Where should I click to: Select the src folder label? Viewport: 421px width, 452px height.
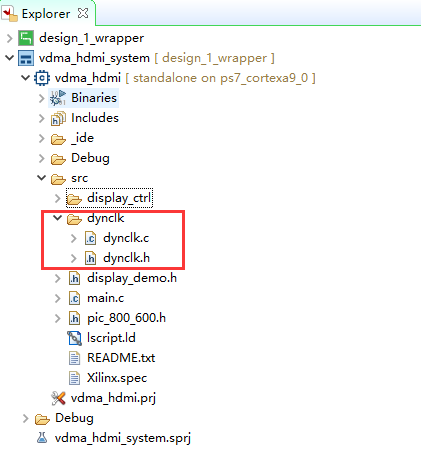coord(79,178)
